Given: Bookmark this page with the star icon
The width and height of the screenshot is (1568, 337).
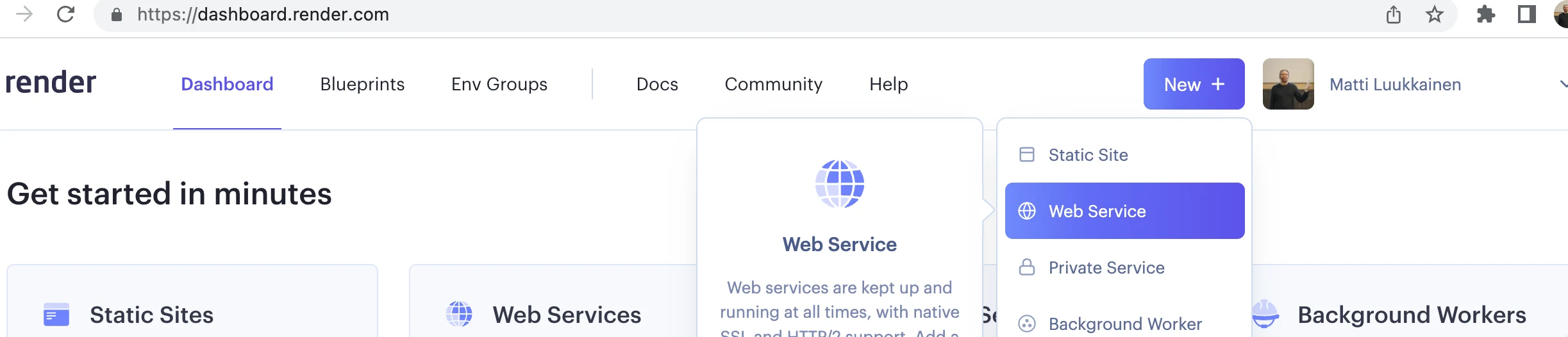Looking at the screenshot, I should click(1435, 14).
